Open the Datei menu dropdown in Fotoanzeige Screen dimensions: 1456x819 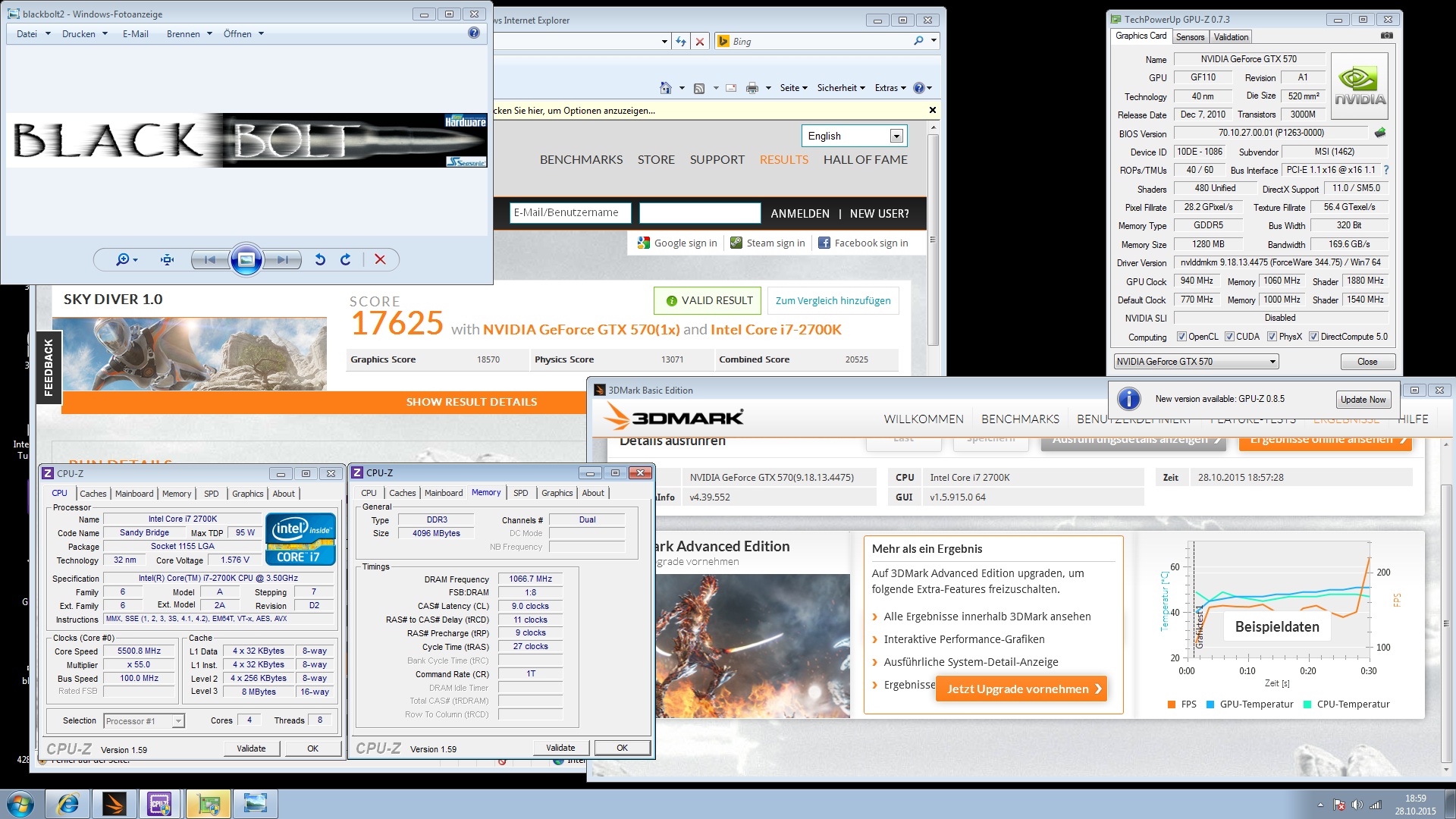click(x=33, y=34)
